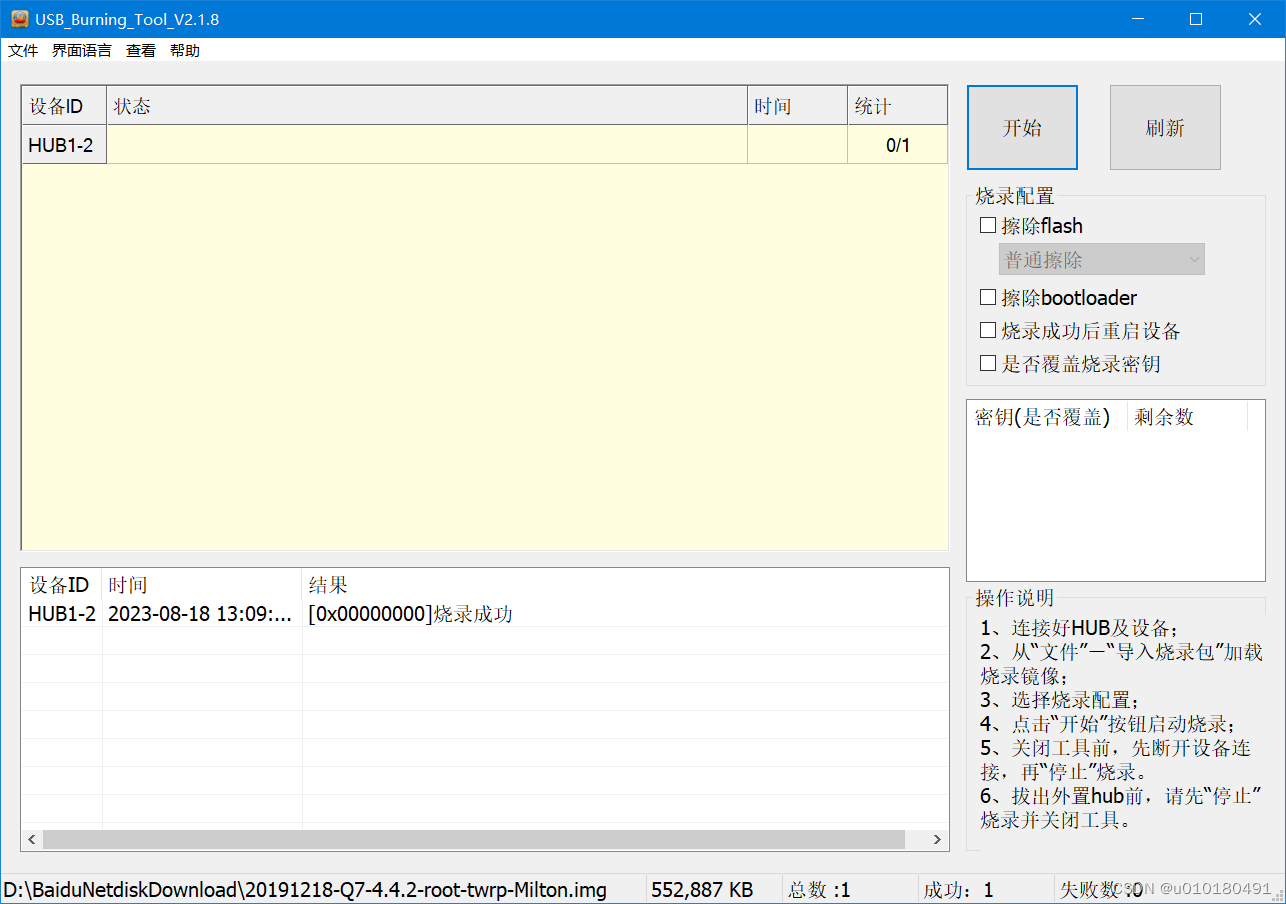1286x904 pixels.
Task: Open the 帮助 menu
Action: pyautogui.click(x=185, y=50)
